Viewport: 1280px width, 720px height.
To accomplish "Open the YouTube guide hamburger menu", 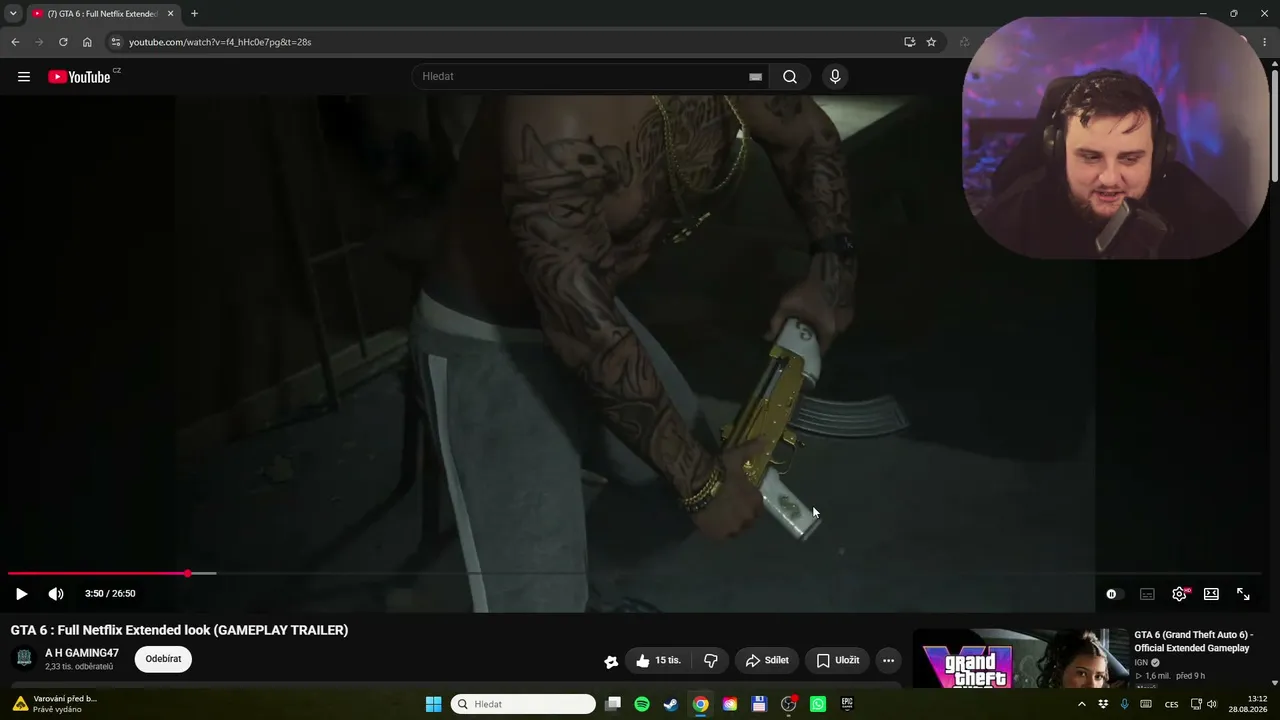I will (24, 77).
